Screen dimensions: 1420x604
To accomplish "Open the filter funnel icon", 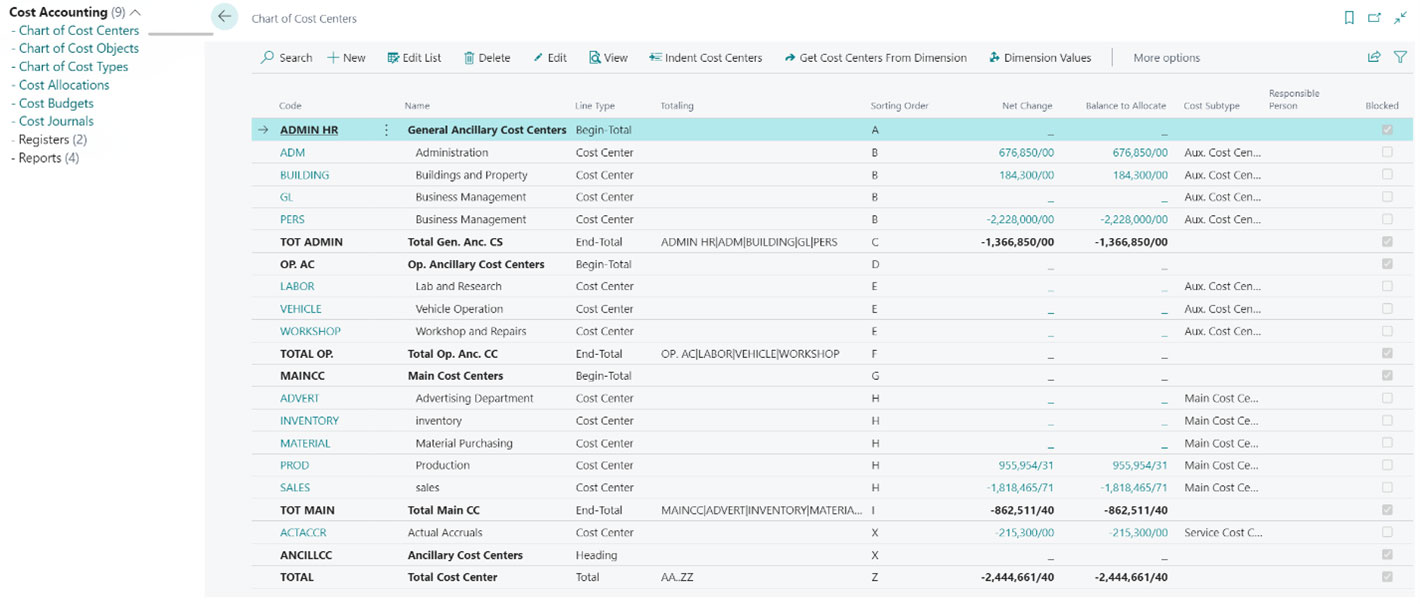I will 1400,58.
